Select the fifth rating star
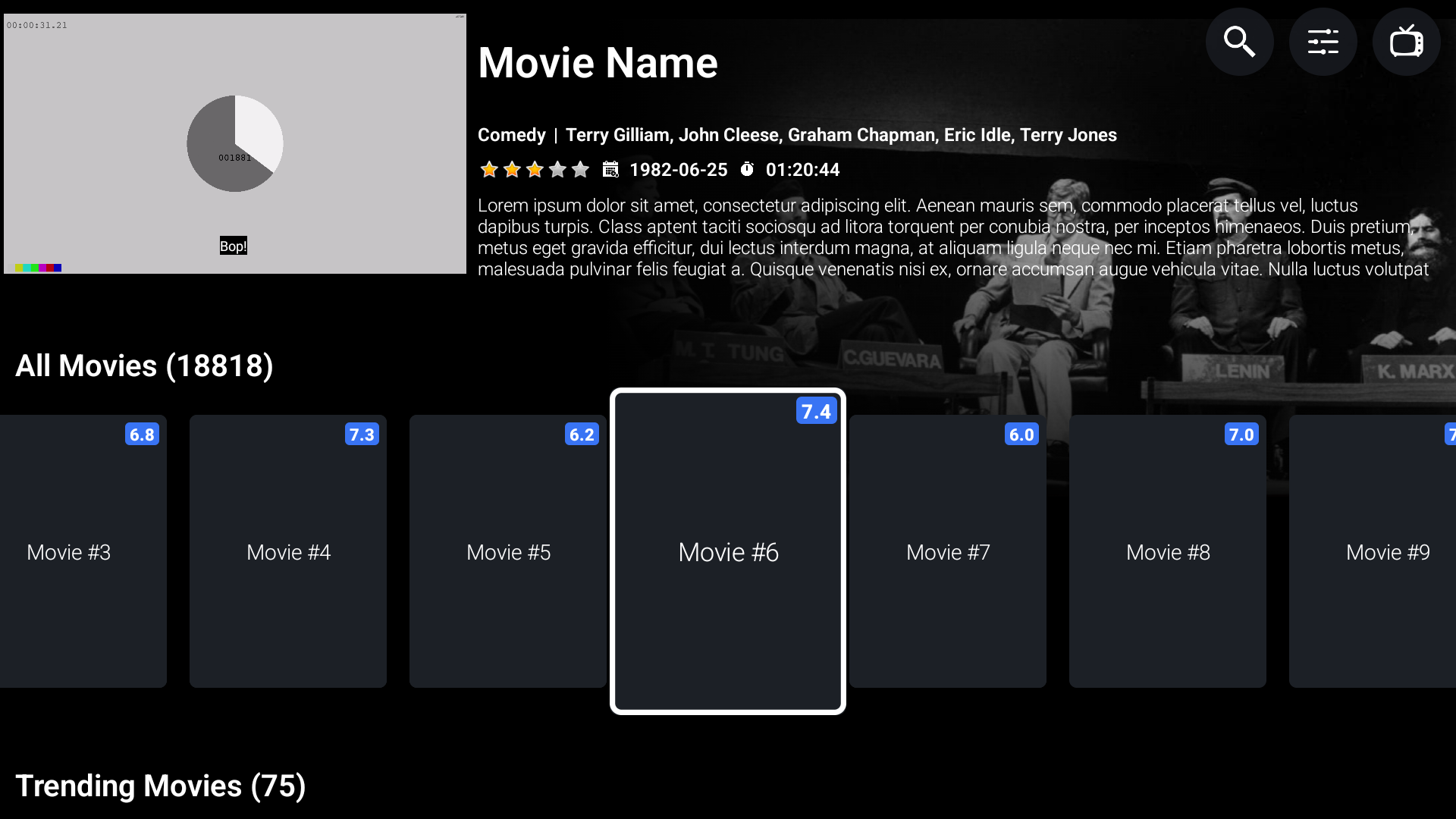The height and width of the screenshot is (819, 1456). click(x=580, y=169)
